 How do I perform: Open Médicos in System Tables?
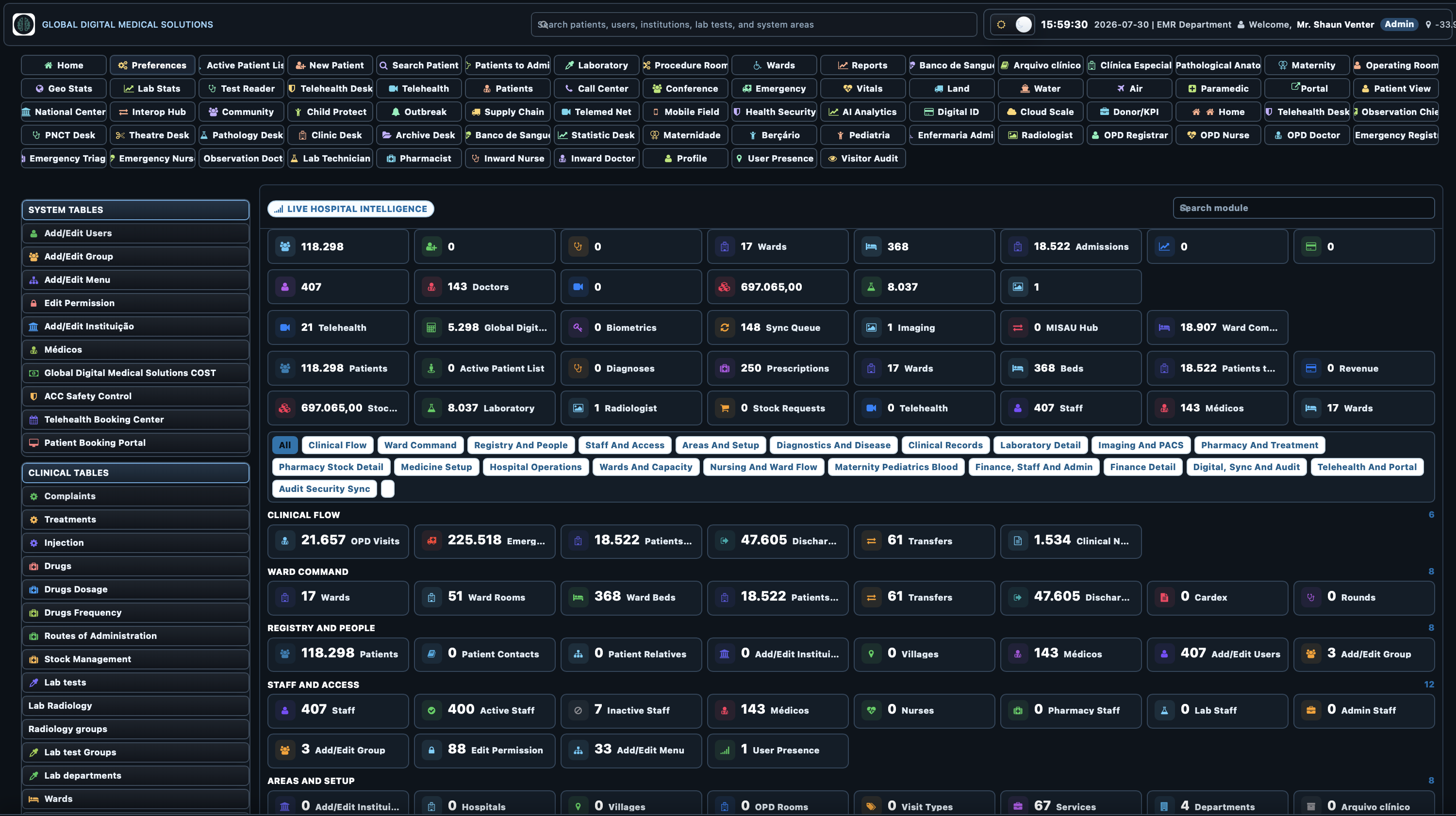[x=136, y=349]
